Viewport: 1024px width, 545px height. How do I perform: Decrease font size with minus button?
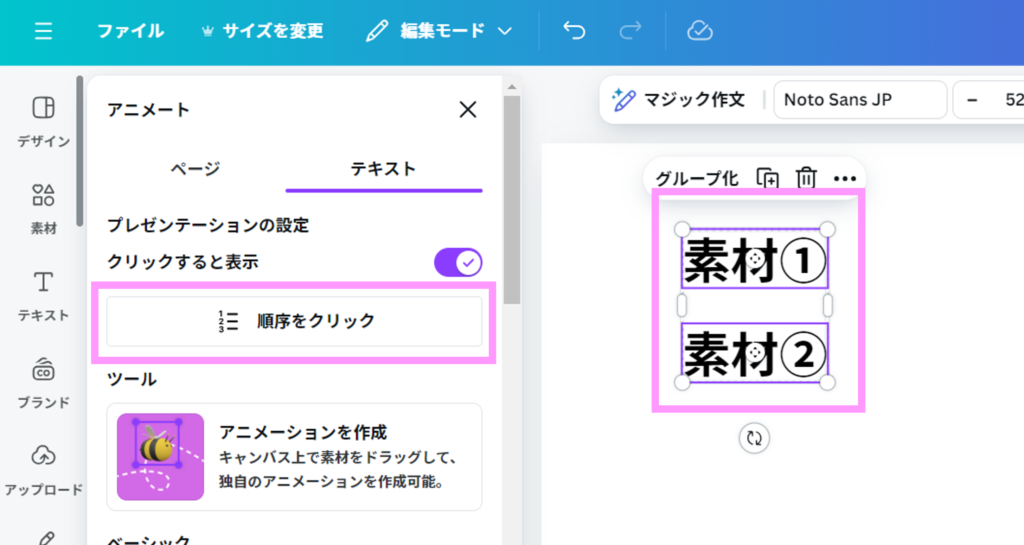972,100
